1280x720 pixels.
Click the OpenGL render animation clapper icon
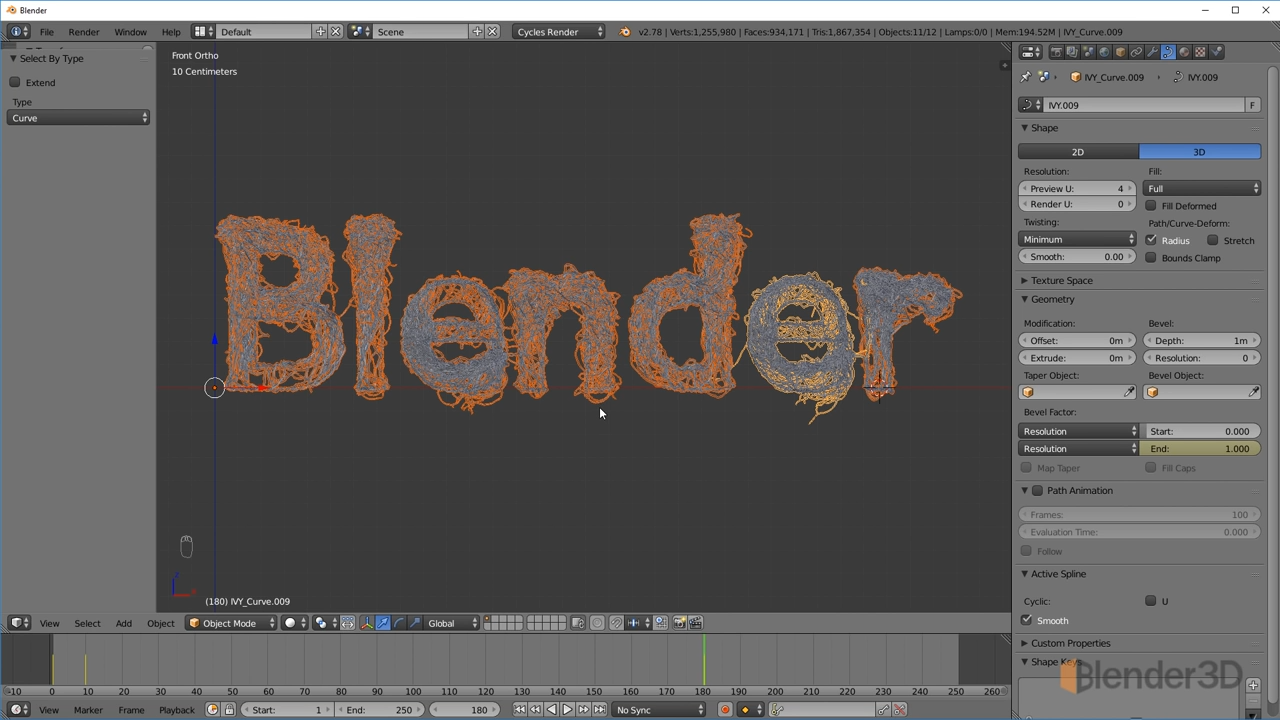697,623
